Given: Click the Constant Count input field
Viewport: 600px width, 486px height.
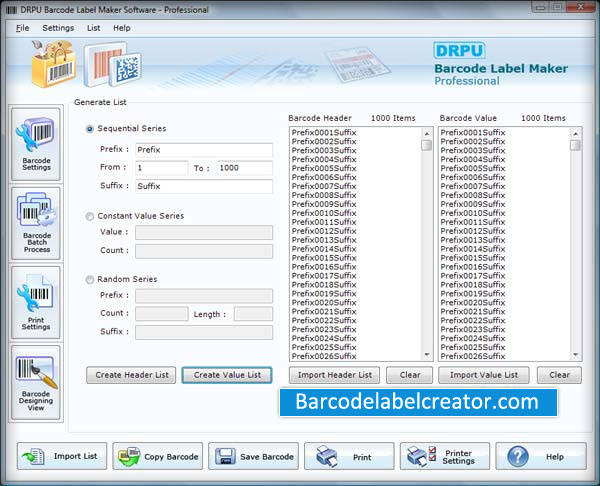Looking at the screenshot, I should 204,251.
